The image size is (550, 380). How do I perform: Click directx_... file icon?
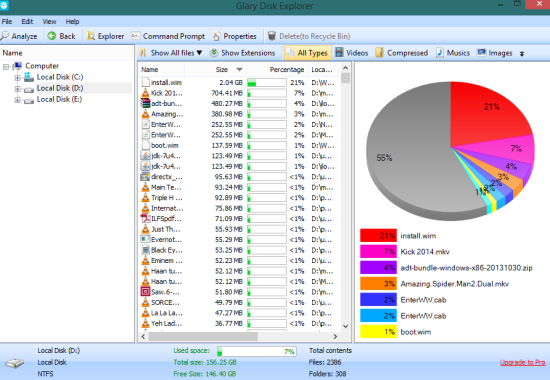click(145, 177)
